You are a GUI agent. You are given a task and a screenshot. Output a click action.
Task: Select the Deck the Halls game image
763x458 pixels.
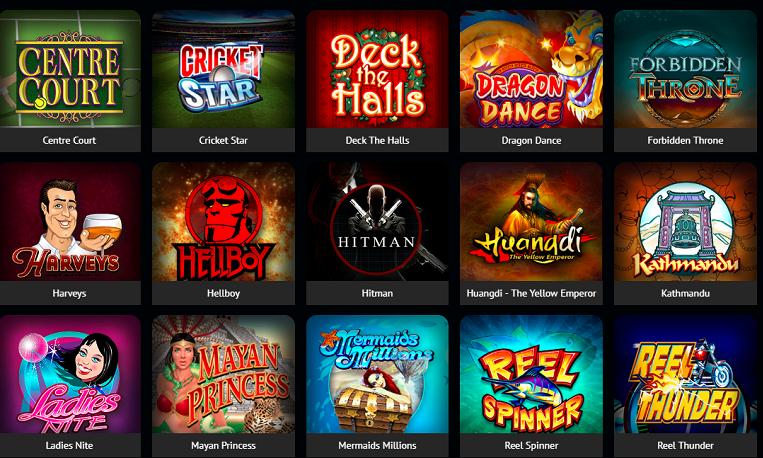pos(377,69)
